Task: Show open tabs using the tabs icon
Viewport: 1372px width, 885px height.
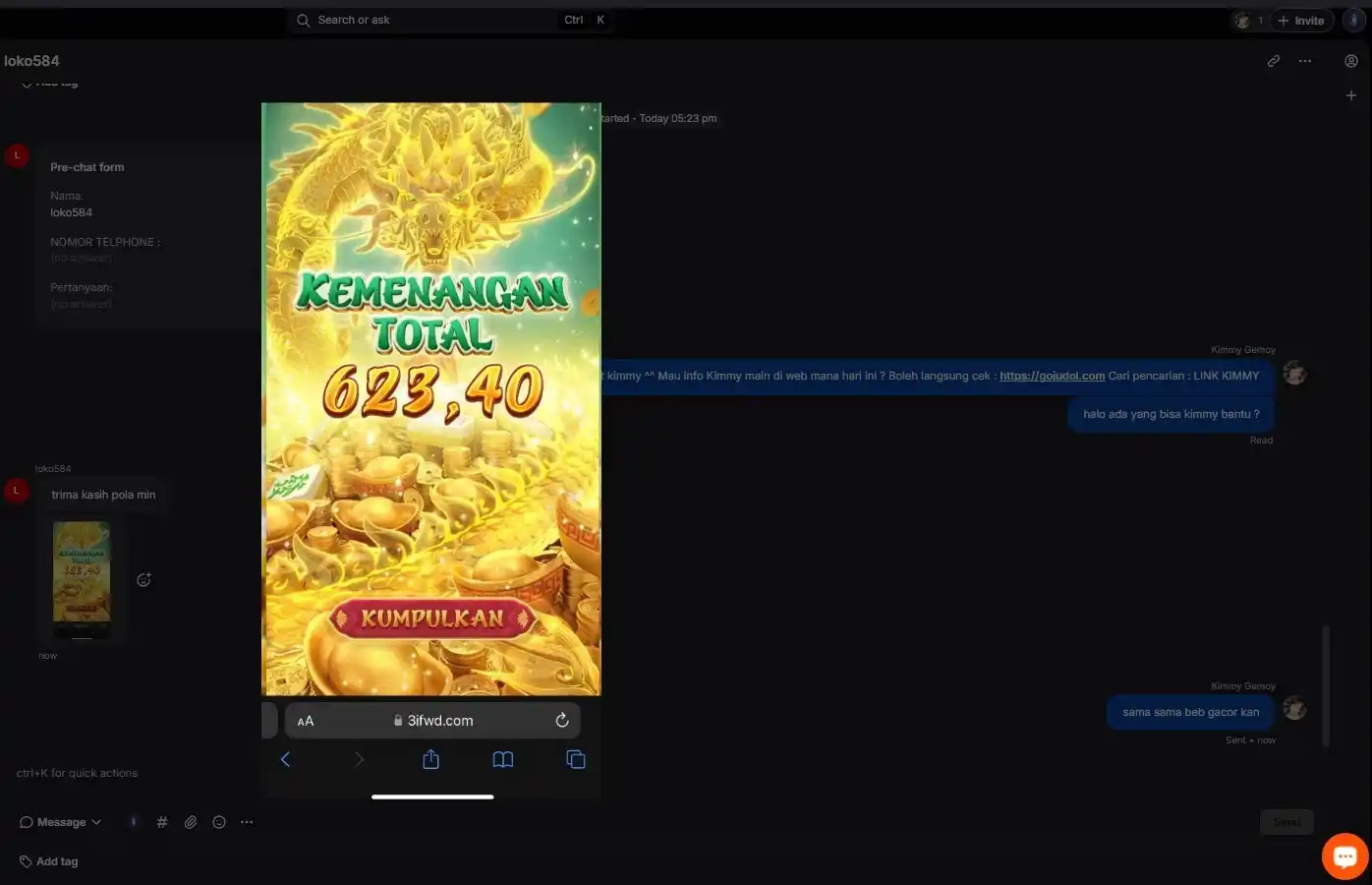Action: (x=576, y=758)
